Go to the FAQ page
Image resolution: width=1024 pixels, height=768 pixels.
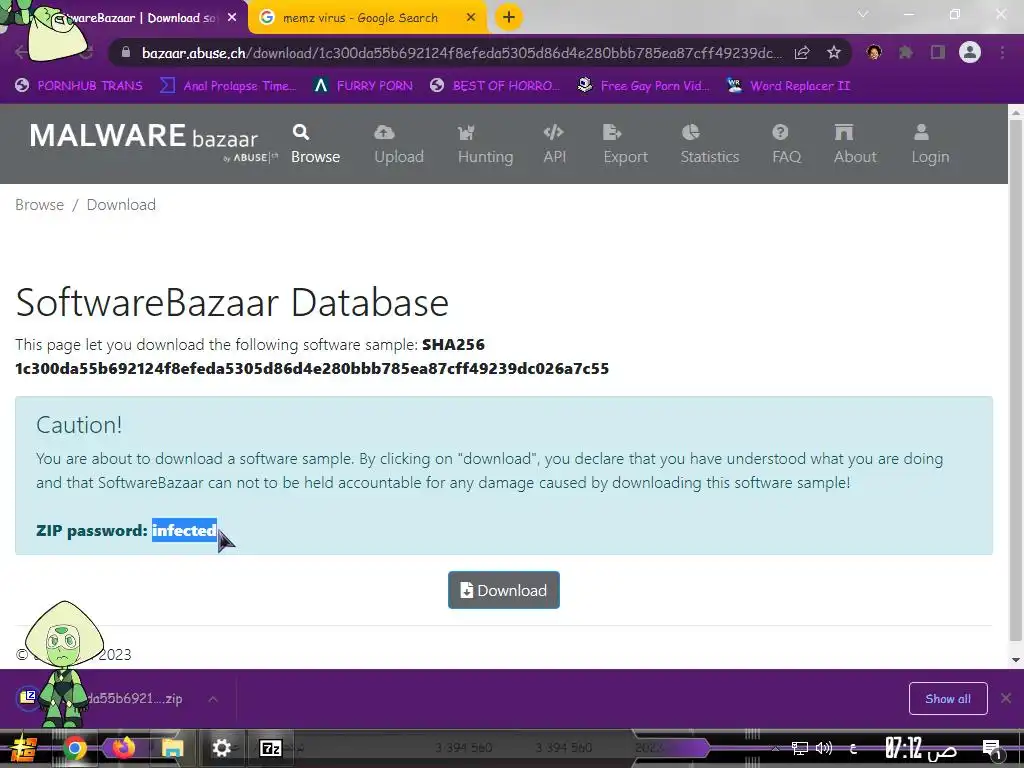click(x=786, y=144)
